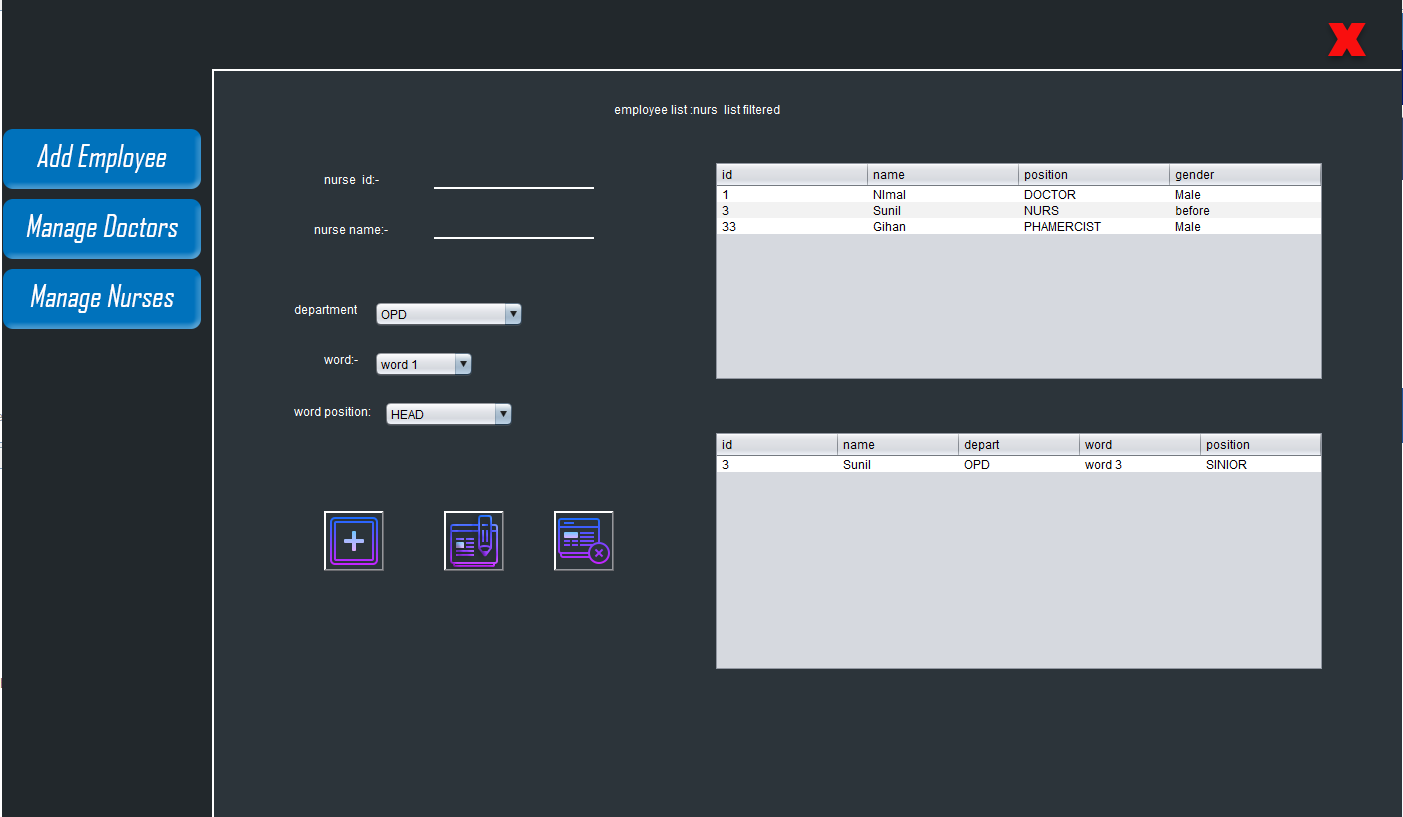Click the depart column header
Screen dimensions: 1403x817
[x=1019, y=445]
